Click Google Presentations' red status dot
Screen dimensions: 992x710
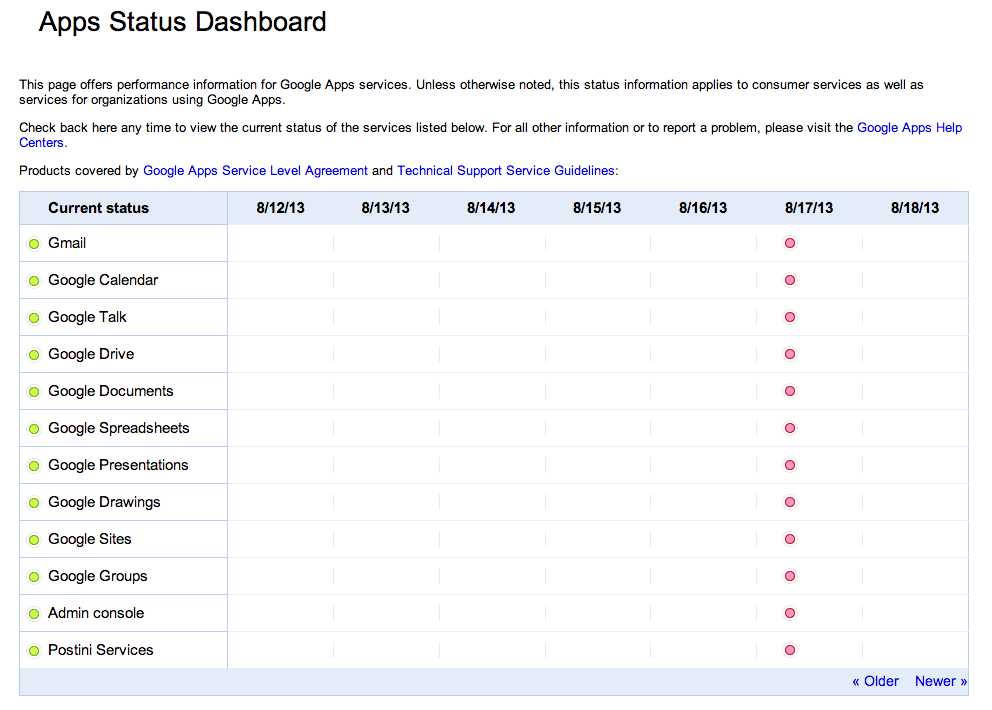coord(790,465)
